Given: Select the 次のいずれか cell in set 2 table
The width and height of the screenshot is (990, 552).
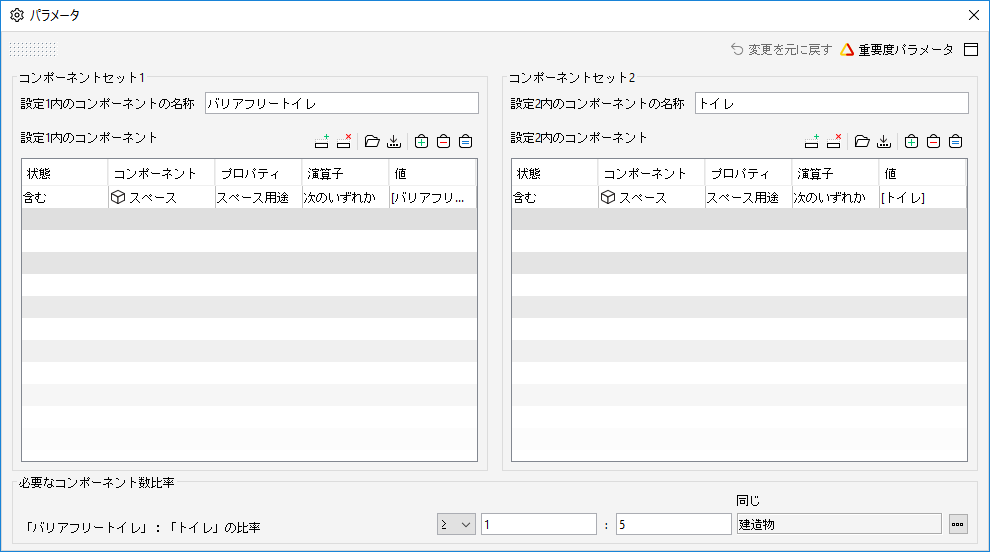Looking at the screenshot, I should pos(835,198).
